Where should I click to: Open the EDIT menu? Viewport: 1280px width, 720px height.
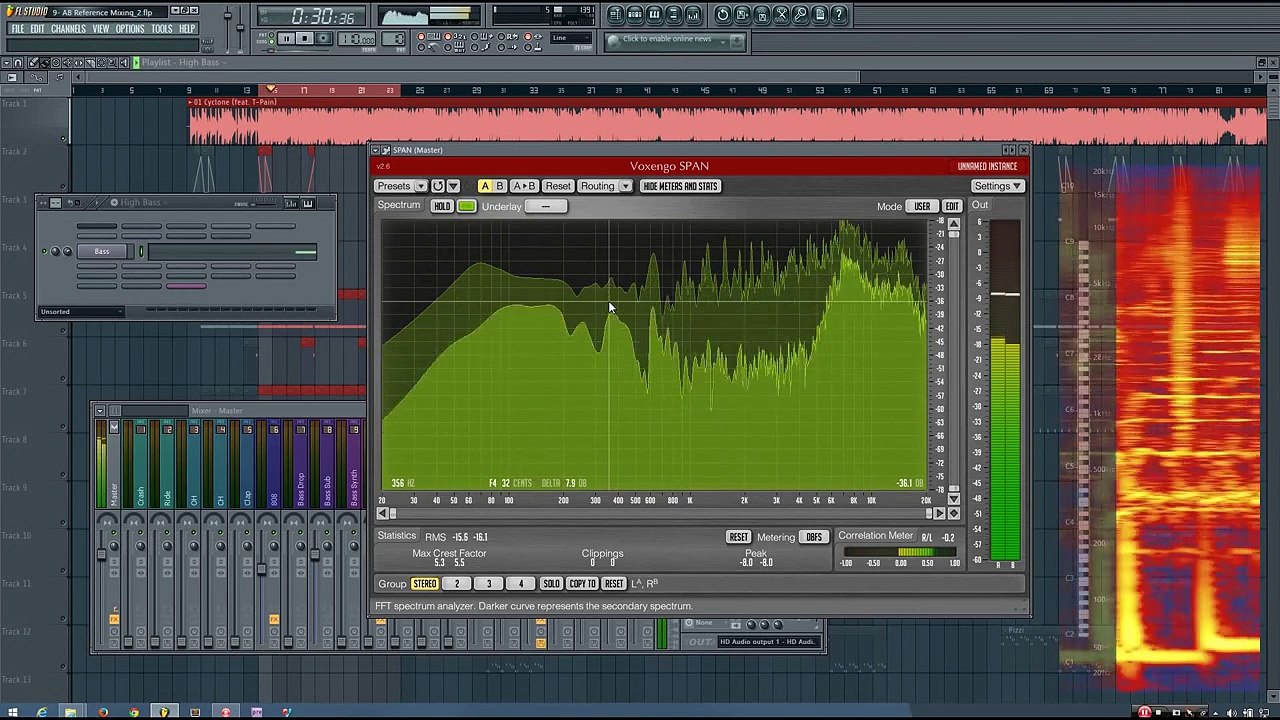(37, 29)
